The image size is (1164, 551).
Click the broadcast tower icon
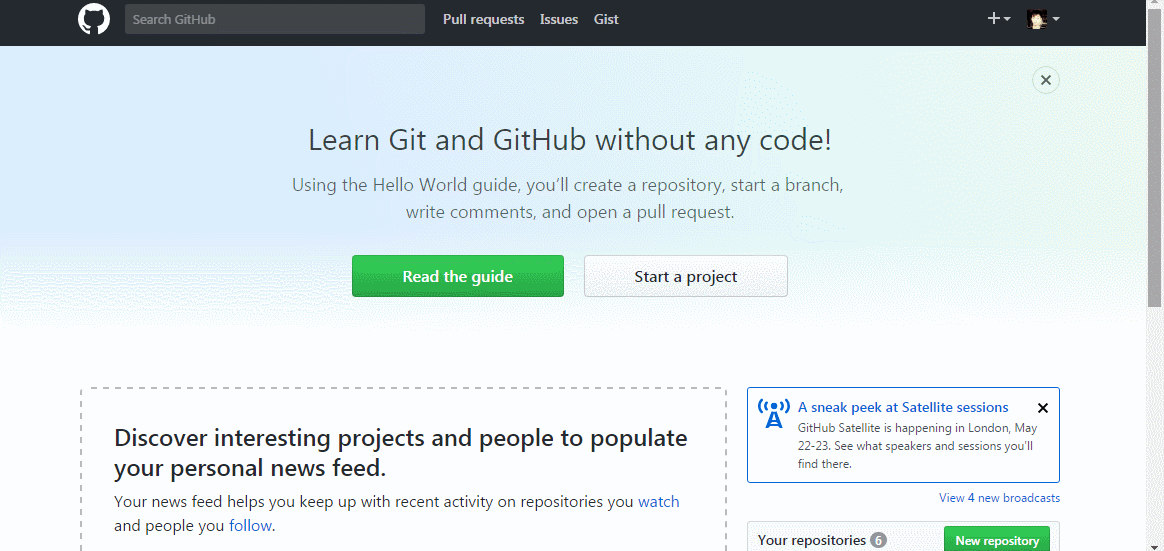774,414
